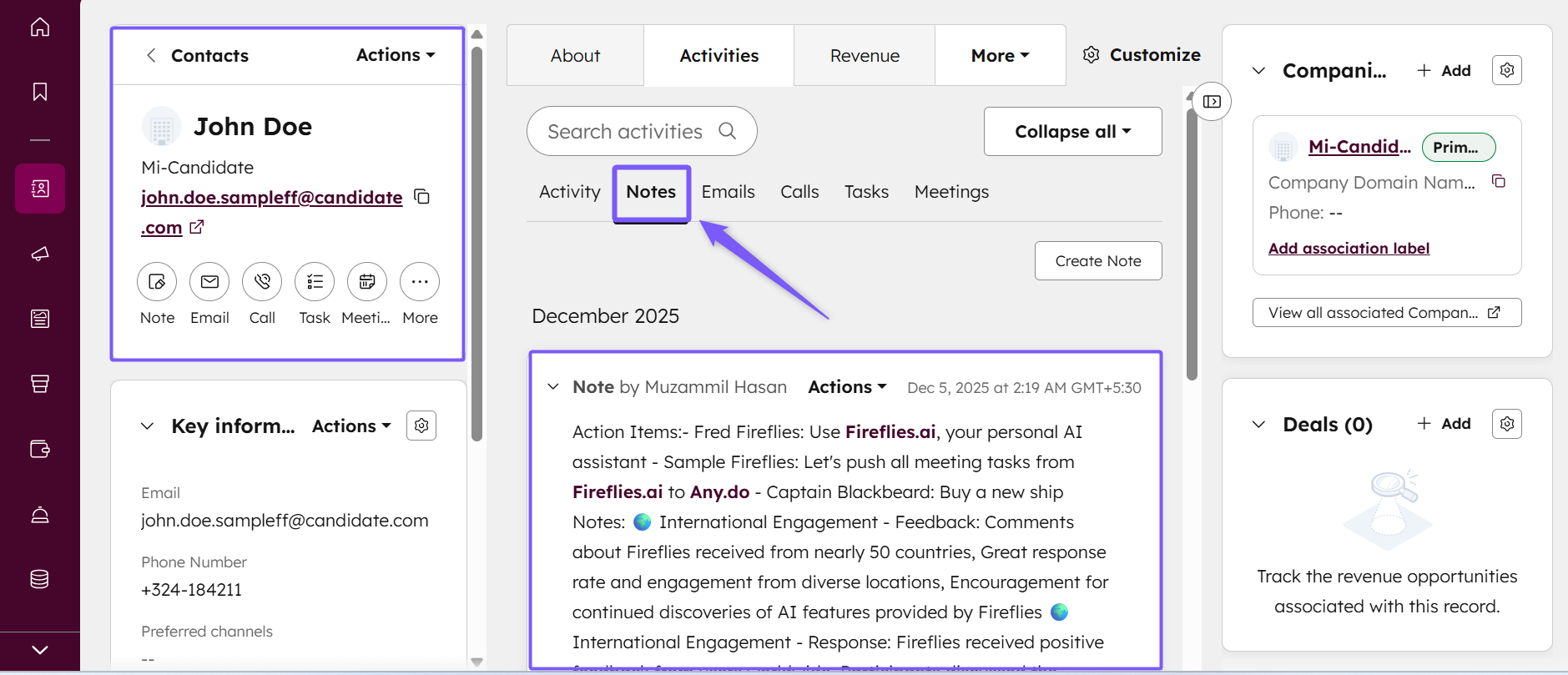Switch to the Emails activity tab
Image resolution: width=1568 pixels, height=675 pixels.
[728, 192]
